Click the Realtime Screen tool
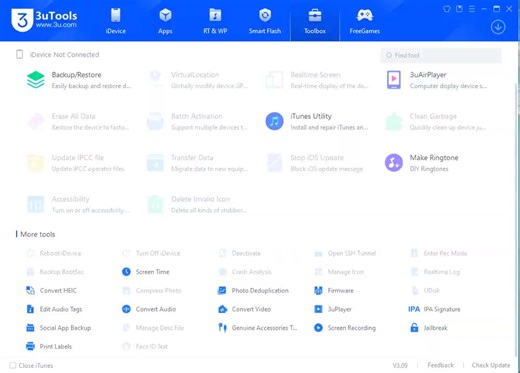520x373 pixels. pyautogui.click(x=318, y=80)
